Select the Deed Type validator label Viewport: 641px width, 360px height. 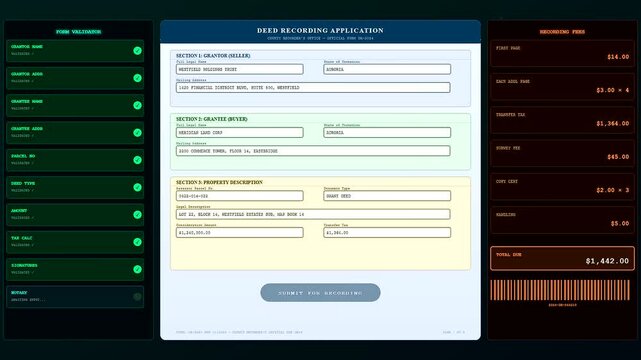tap(23, 183)
